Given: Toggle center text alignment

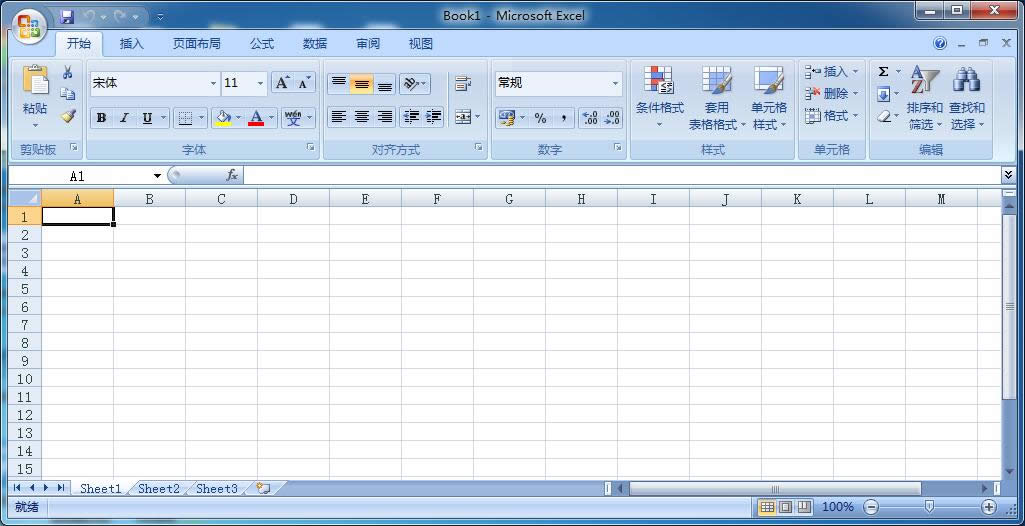Looking at the screenshot, I should [361, 117].
